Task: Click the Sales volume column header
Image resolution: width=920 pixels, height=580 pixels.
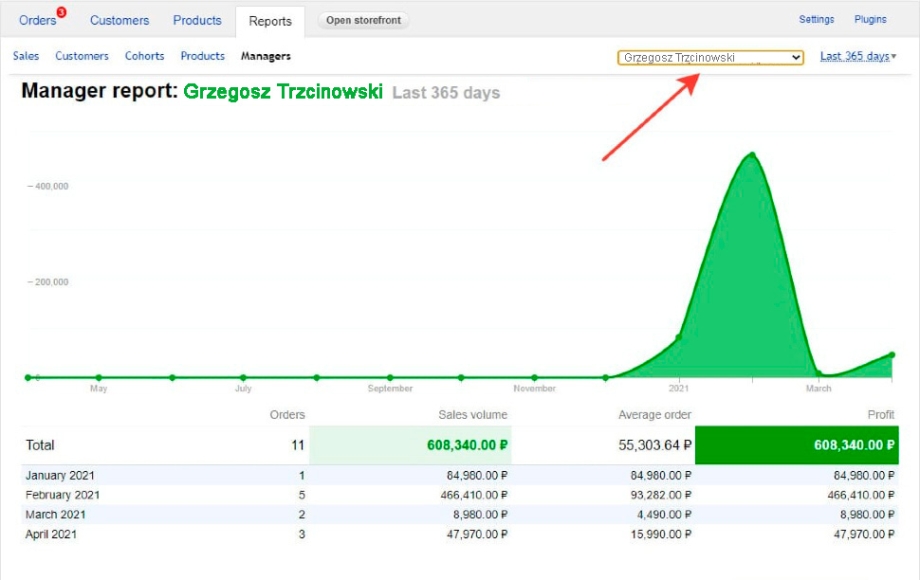Action: tap(472, 414)
